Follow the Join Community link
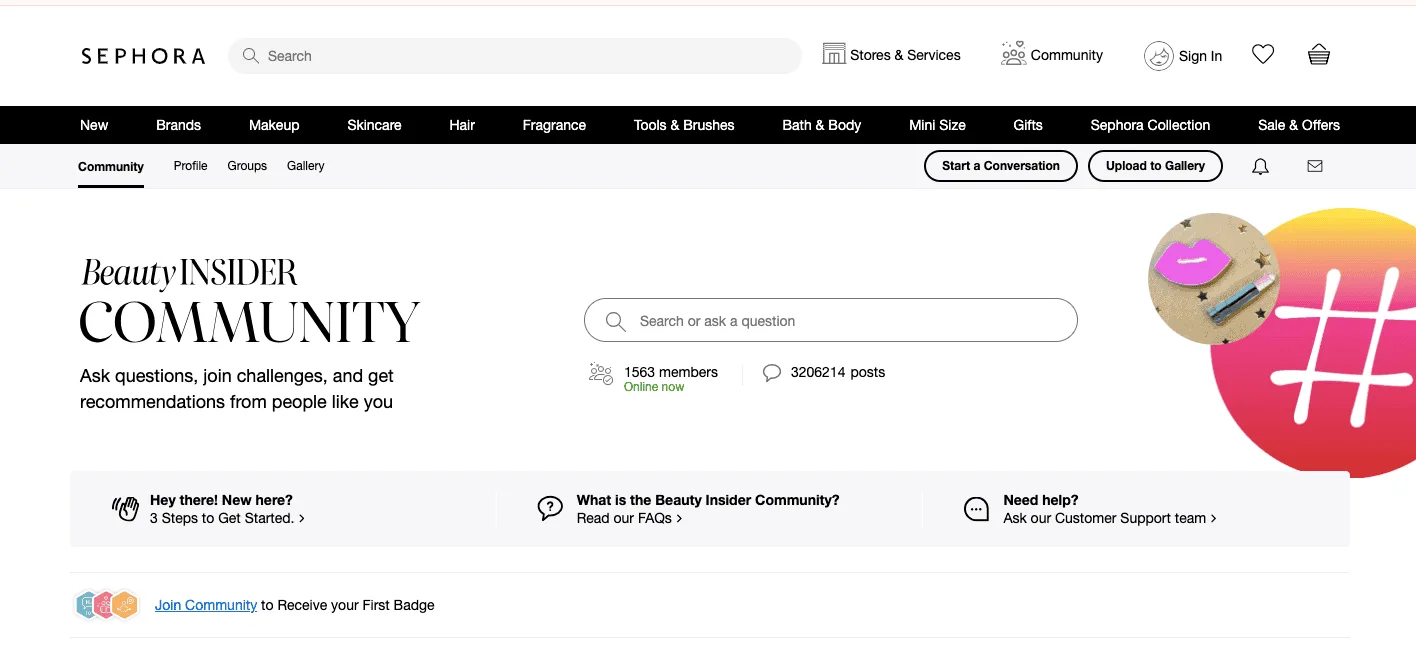 point(206,605)
